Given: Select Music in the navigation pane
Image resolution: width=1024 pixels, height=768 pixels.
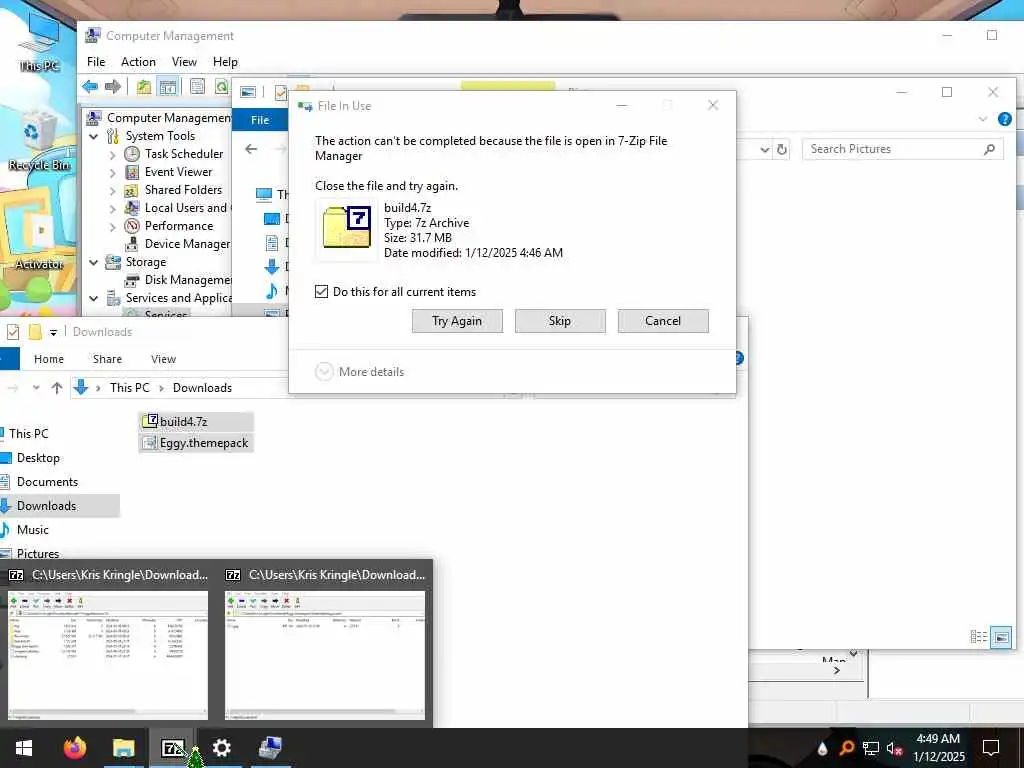Looking at the screenshot, I should coord(33,530).
